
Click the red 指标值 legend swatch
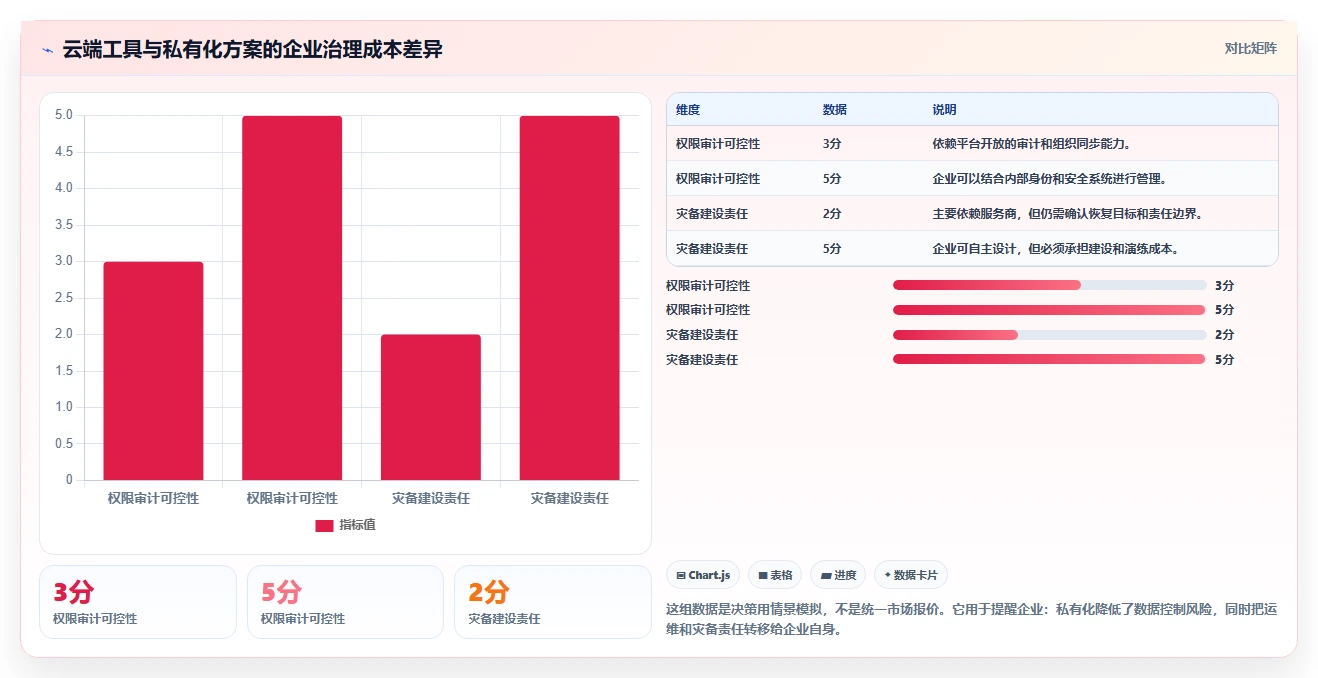pyautogui.click(x=324, y=525)
